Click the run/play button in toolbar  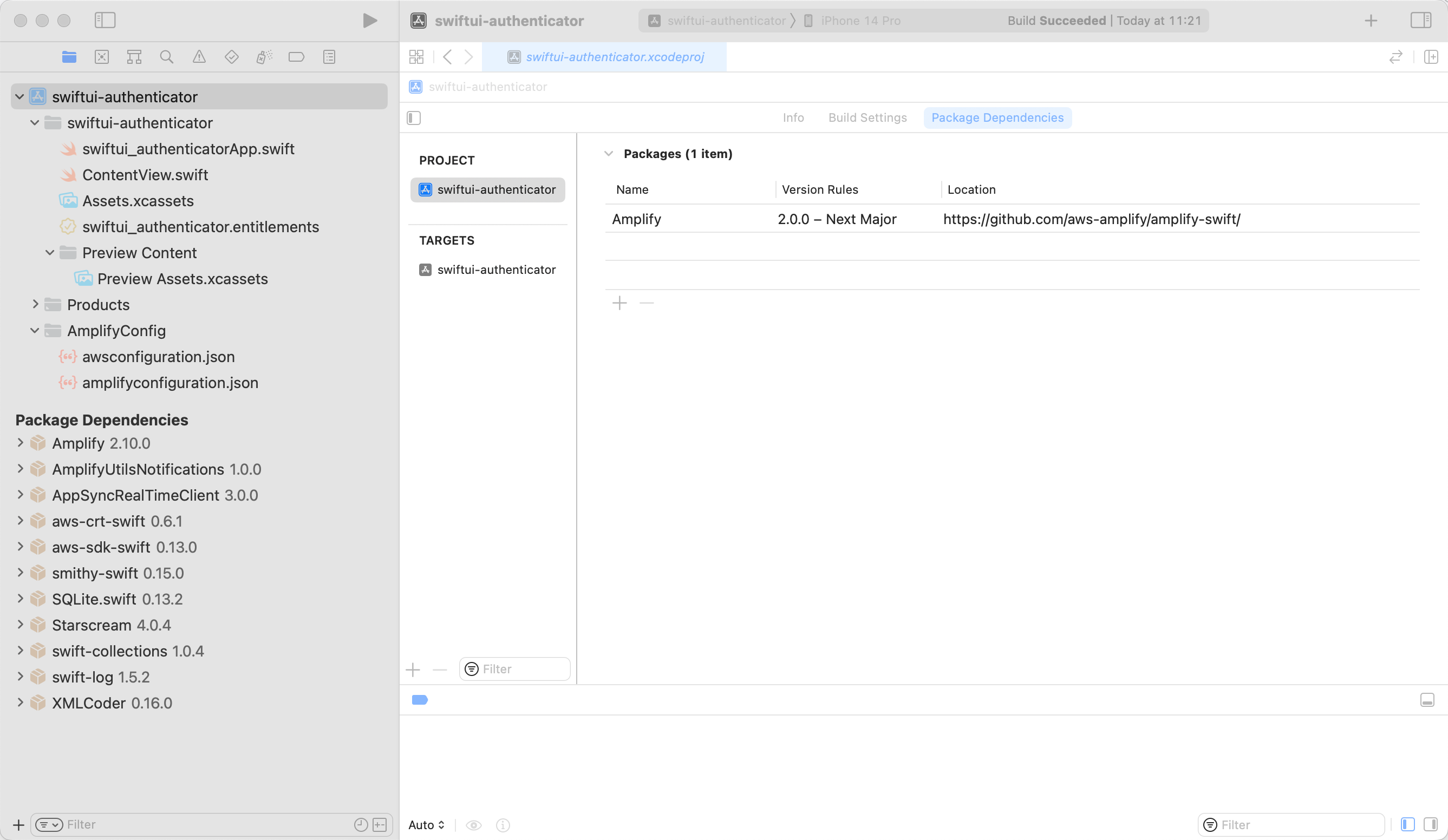(369, 20)
